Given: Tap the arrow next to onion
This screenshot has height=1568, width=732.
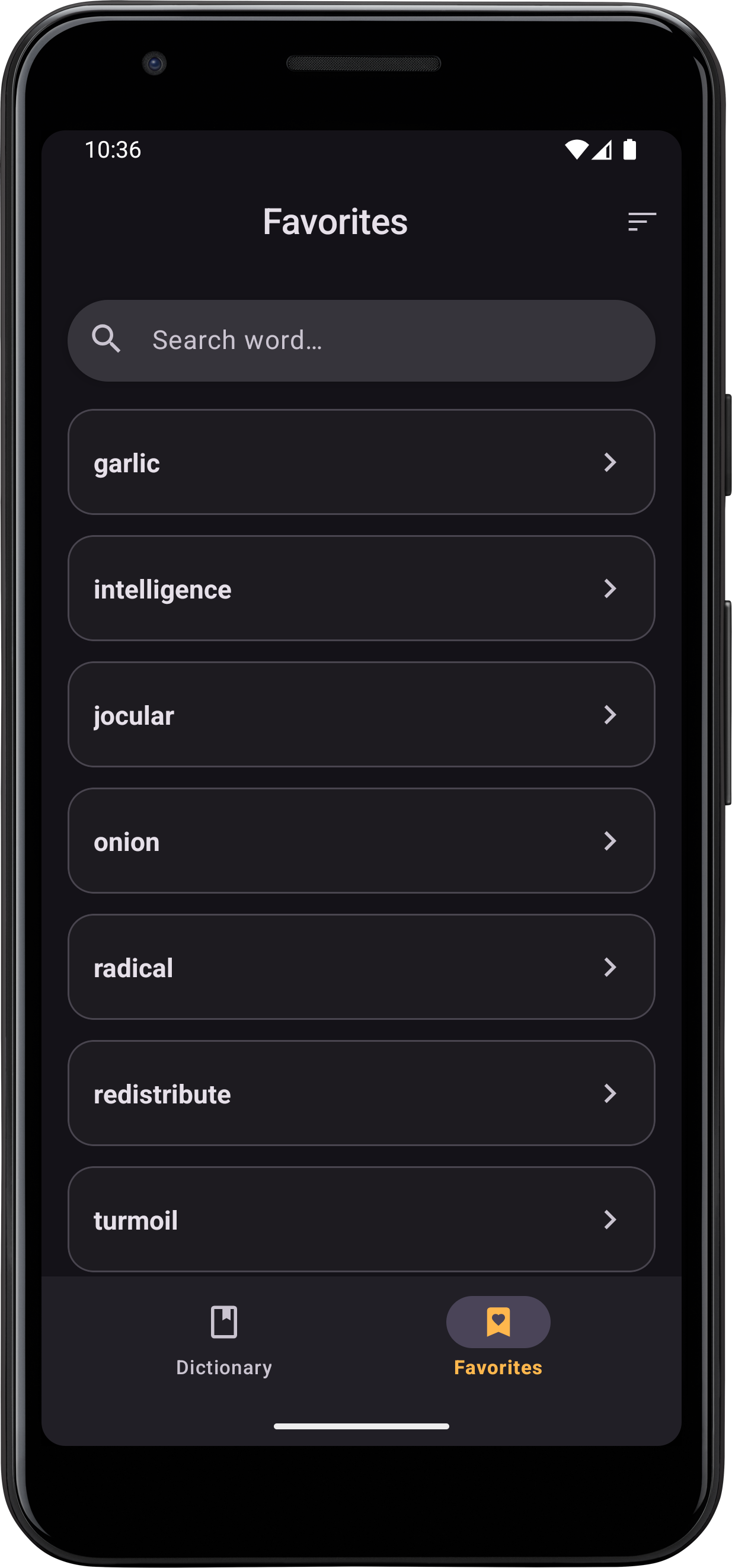Looking at the screenshot, I should pyautogui.click(x=609, y=841).
